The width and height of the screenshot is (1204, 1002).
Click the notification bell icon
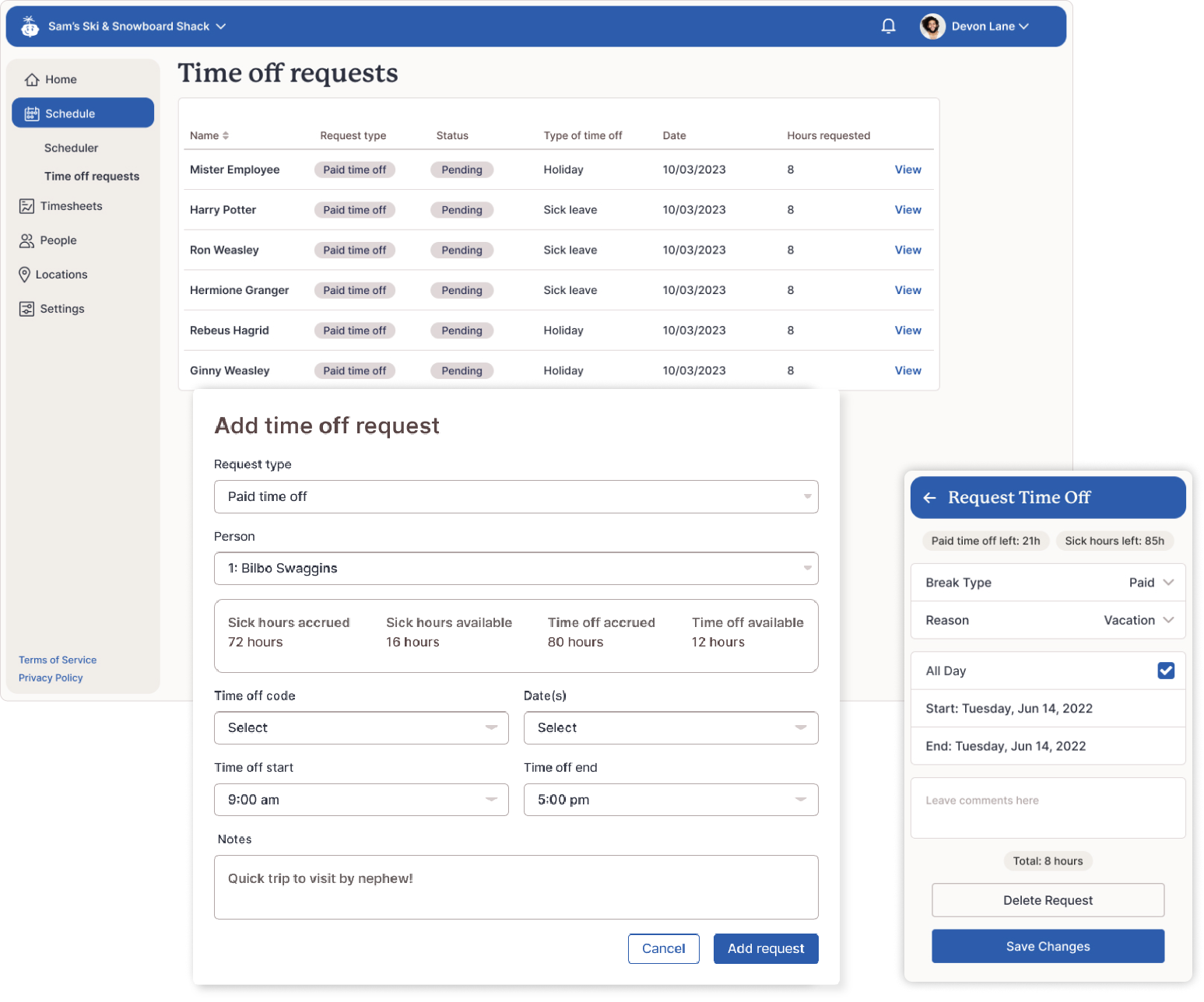tap(888, 26)
